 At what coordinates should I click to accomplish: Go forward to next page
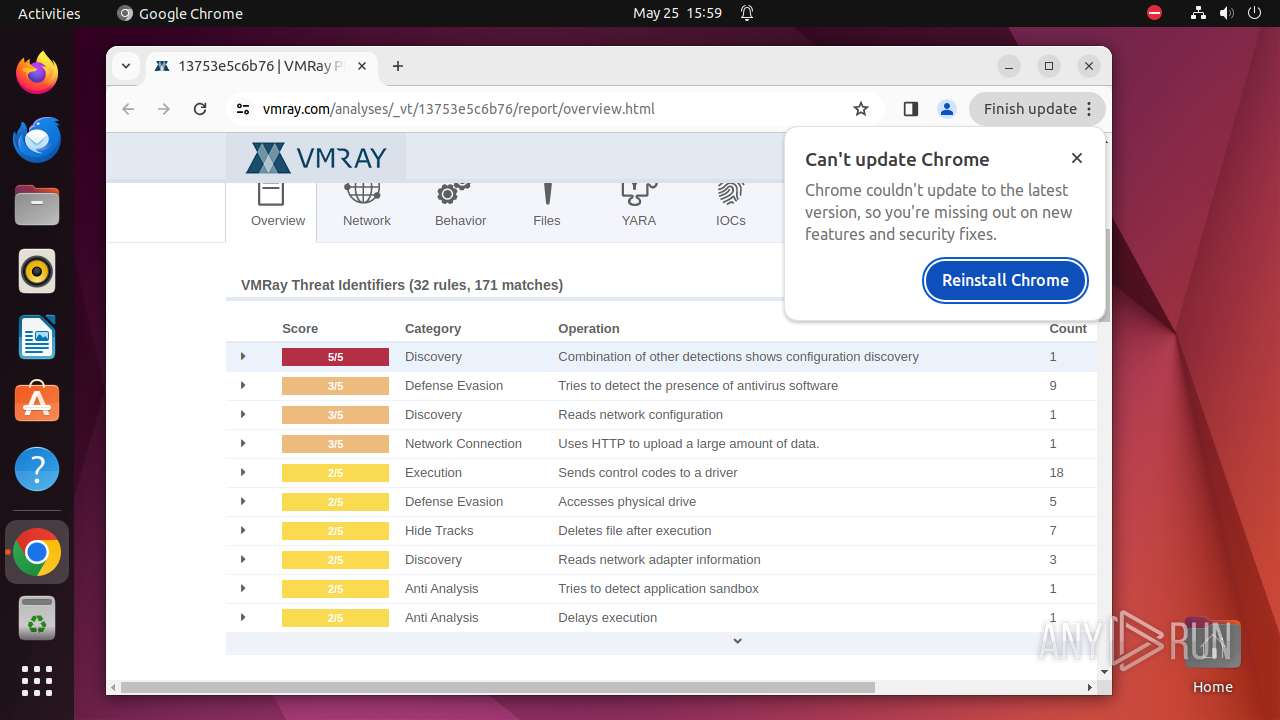coord(164,109)
